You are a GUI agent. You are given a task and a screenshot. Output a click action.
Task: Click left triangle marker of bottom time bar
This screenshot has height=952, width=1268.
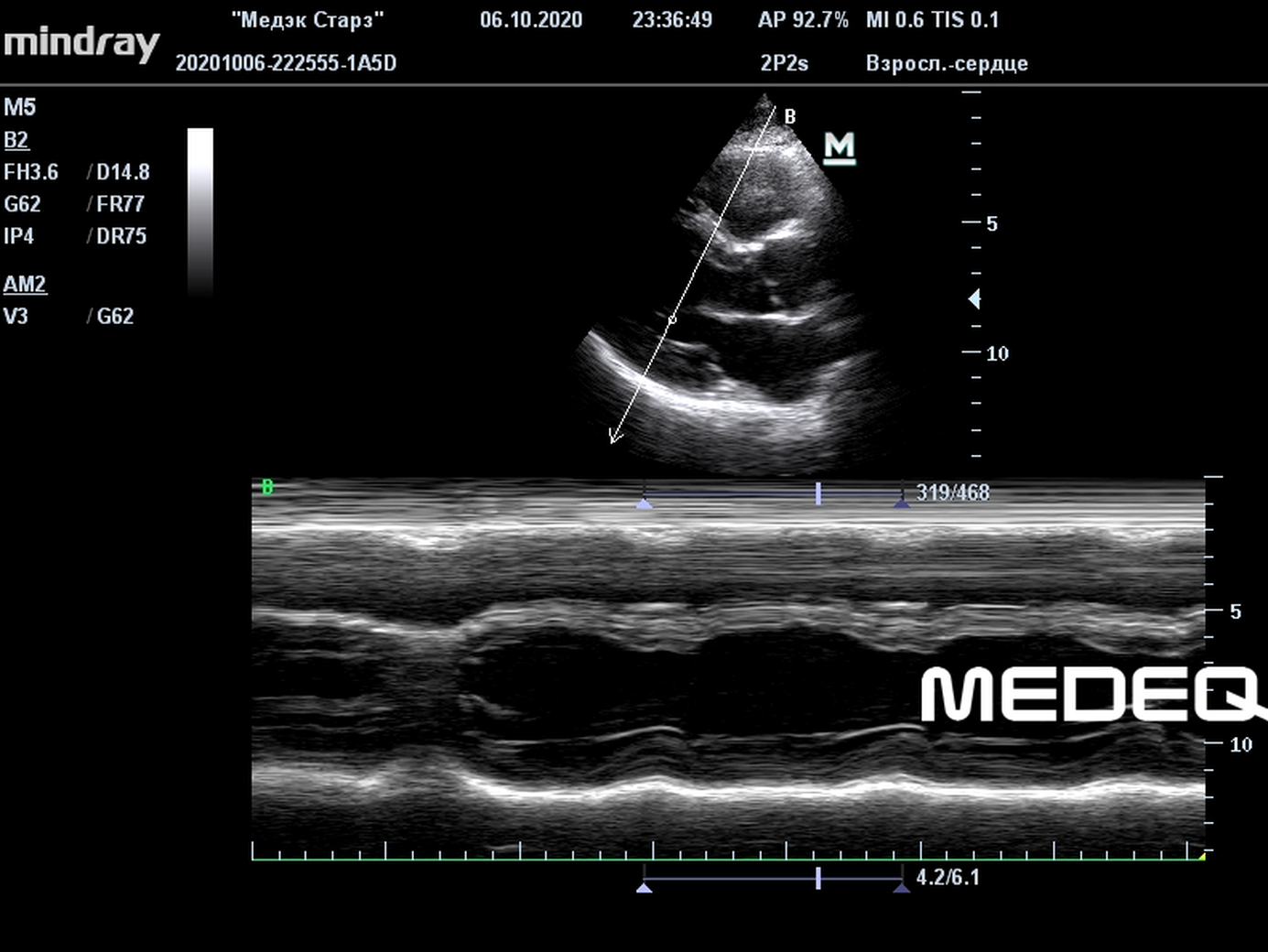click(x=645, y=886)
